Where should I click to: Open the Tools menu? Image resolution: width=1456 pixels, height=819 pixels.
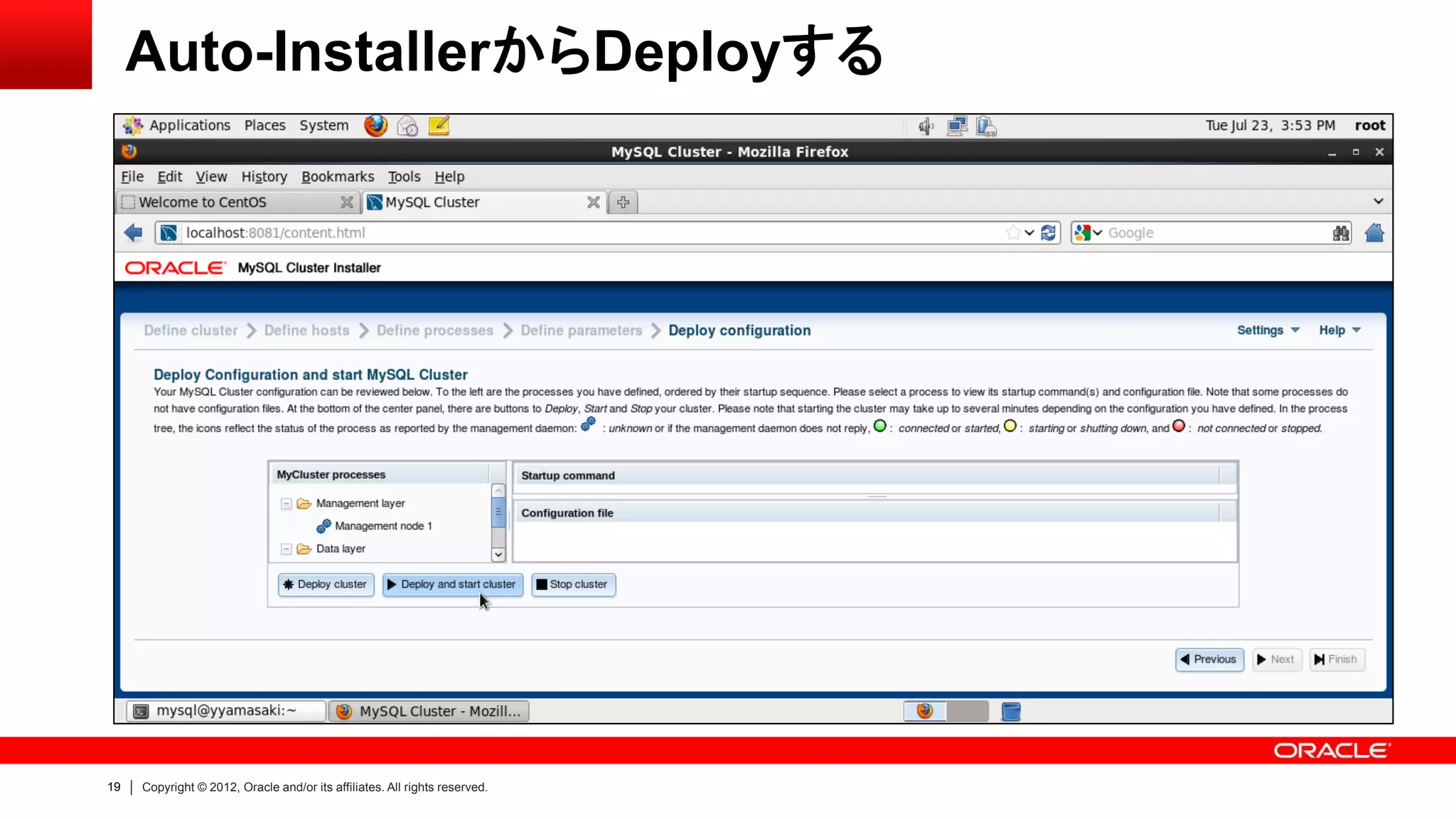click(404, 176)
